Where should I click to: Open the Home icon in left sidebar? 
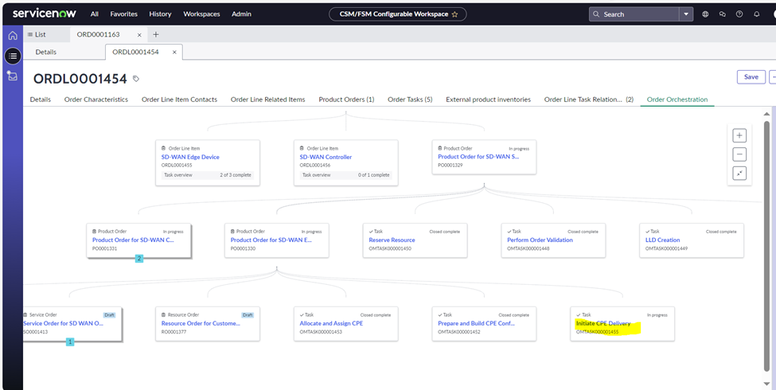tap(13, 36)
